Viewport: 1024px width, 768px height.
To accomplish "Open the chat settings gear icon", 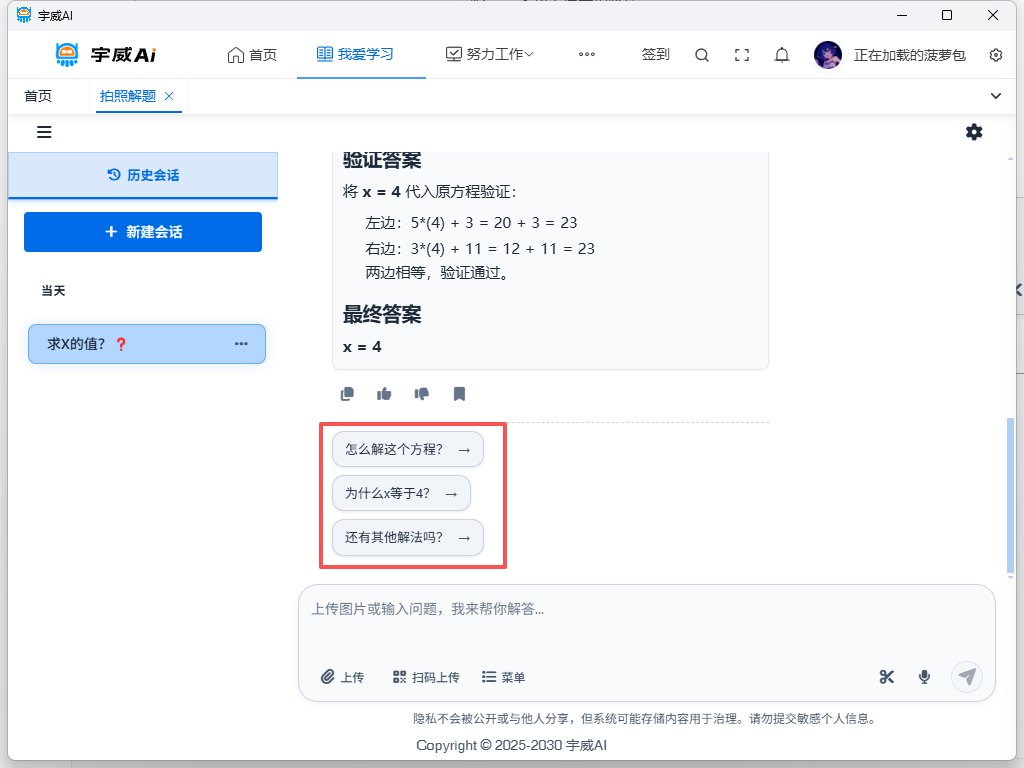I will click(973, 132).
